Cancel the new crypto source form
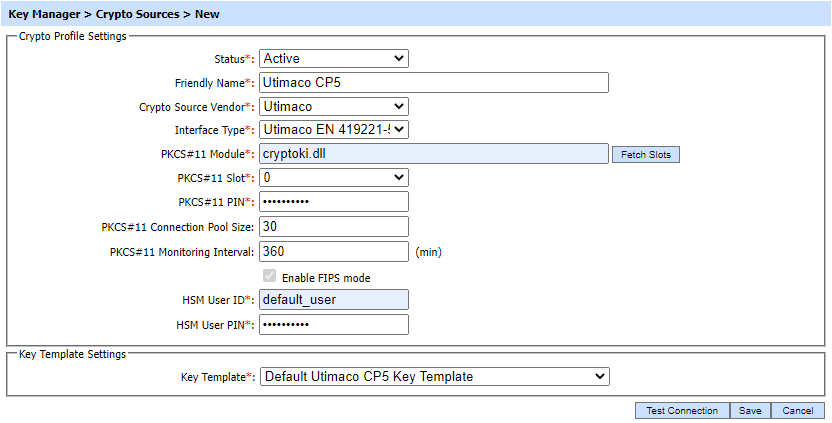The height and width of the screenshot is (423, 832). pos(798,411)
